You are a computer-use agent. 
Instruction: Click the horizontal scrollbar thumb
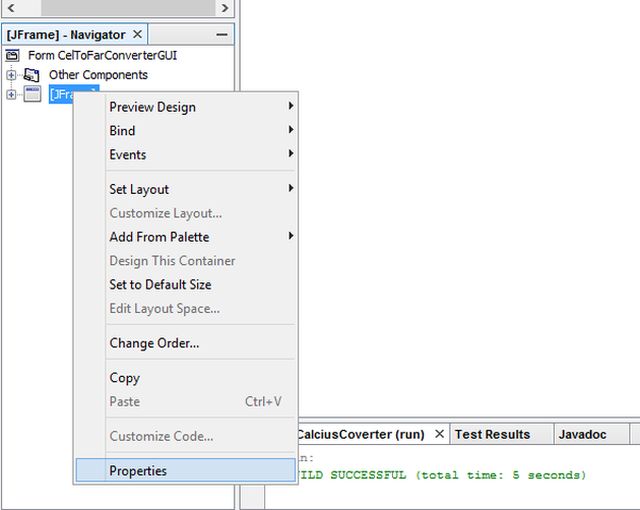[x=128, y=8]
